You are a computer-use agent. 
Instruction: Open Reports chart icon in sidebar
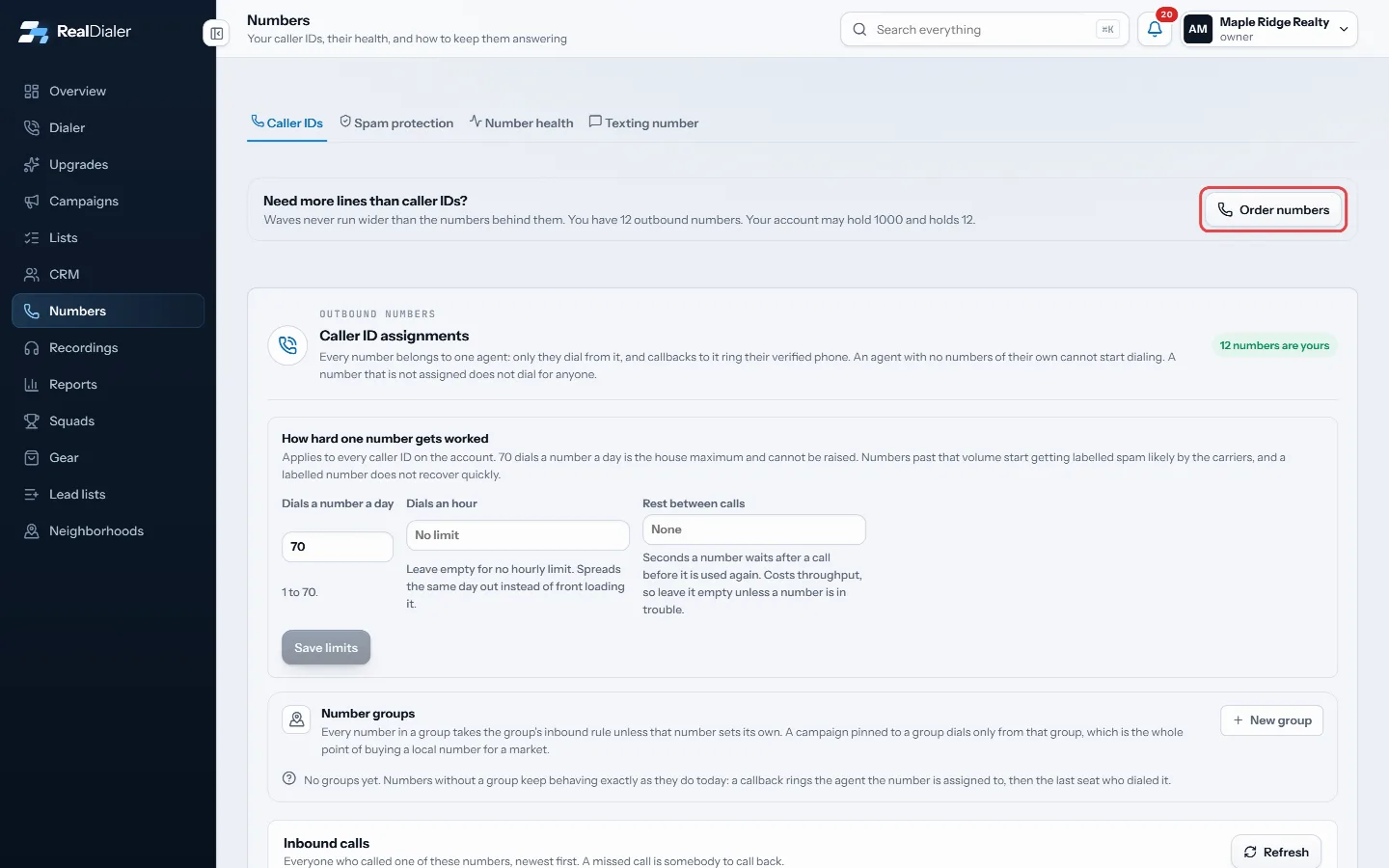(32, 384)
